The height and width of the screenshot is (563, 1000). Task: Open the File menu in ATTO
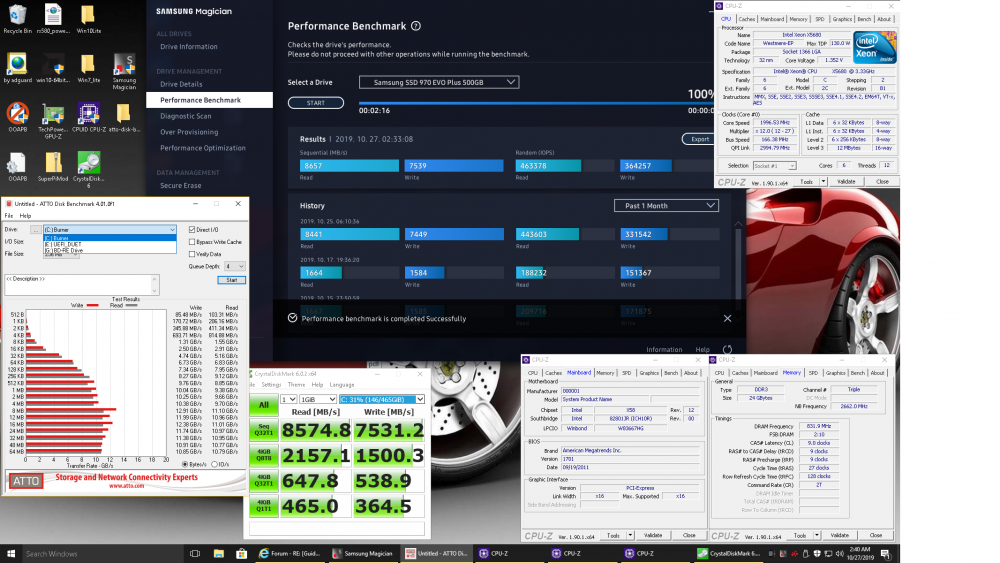pyautogui.click(x=9, y=216)
